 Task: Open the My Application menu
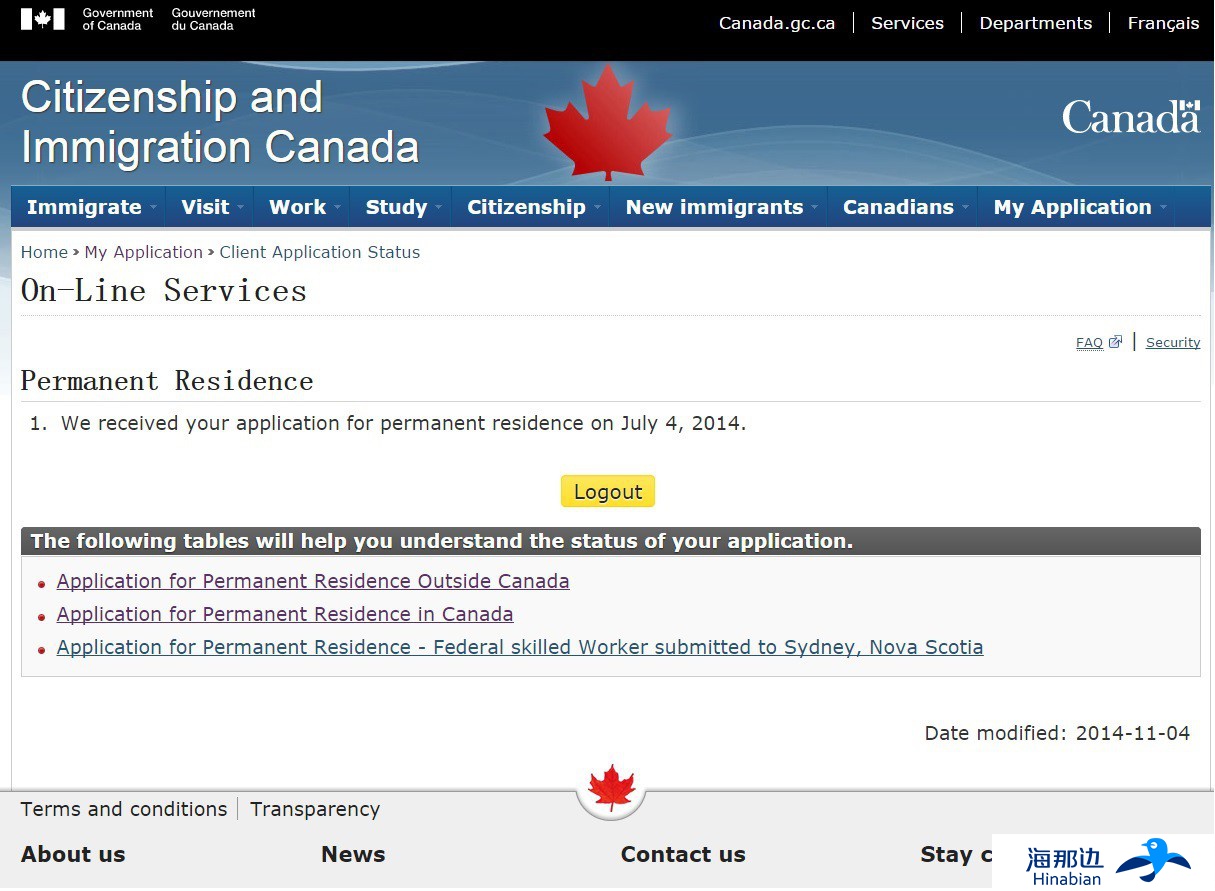[1076, 207]
